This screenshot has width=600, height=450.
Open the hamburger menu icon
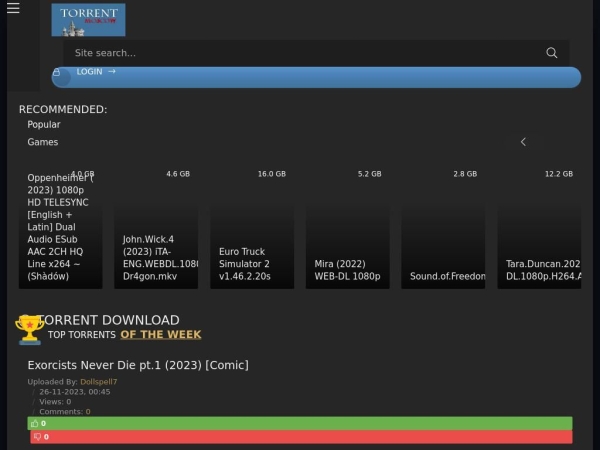[12, 8]
